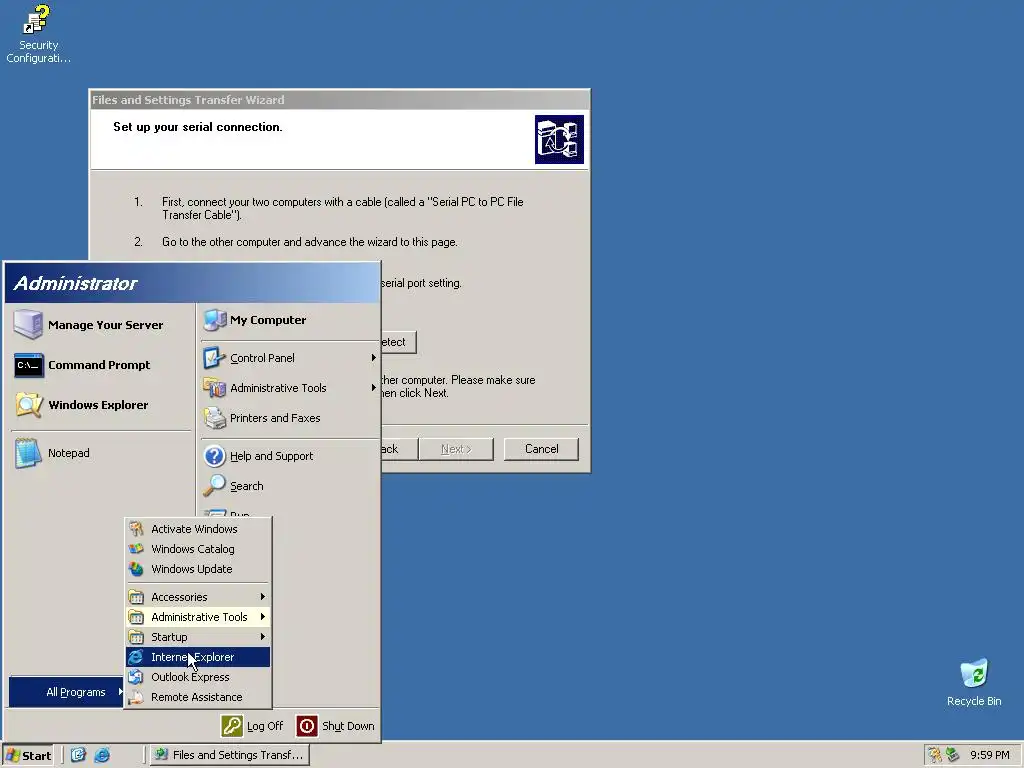Open Notepad via its notepad icon
1024x768 pixels.
[x=27, y=453]
